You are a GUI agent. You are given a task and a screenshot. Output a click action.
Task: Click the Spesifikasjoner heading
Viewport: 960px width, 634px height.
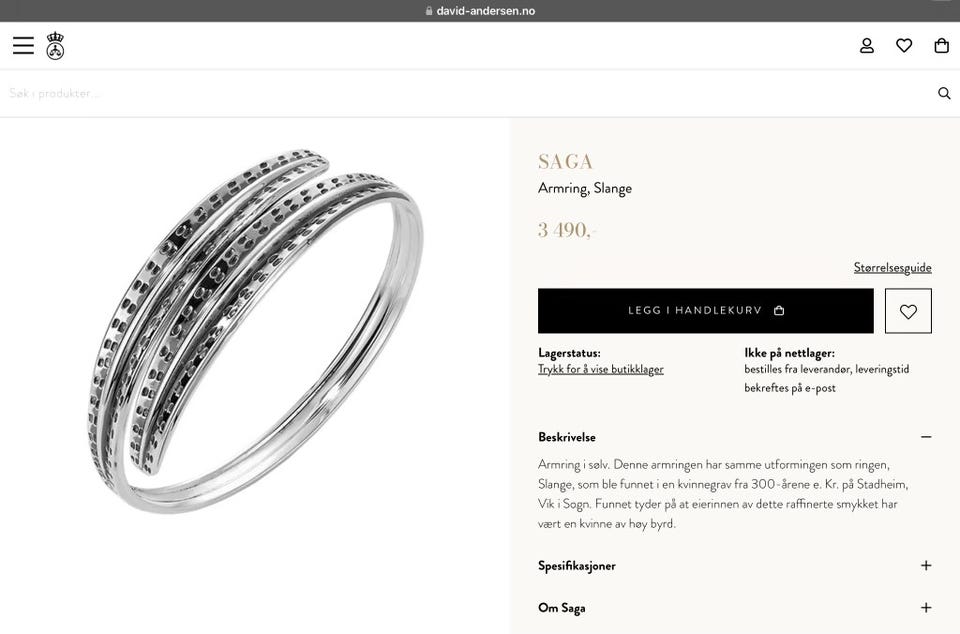577,565
